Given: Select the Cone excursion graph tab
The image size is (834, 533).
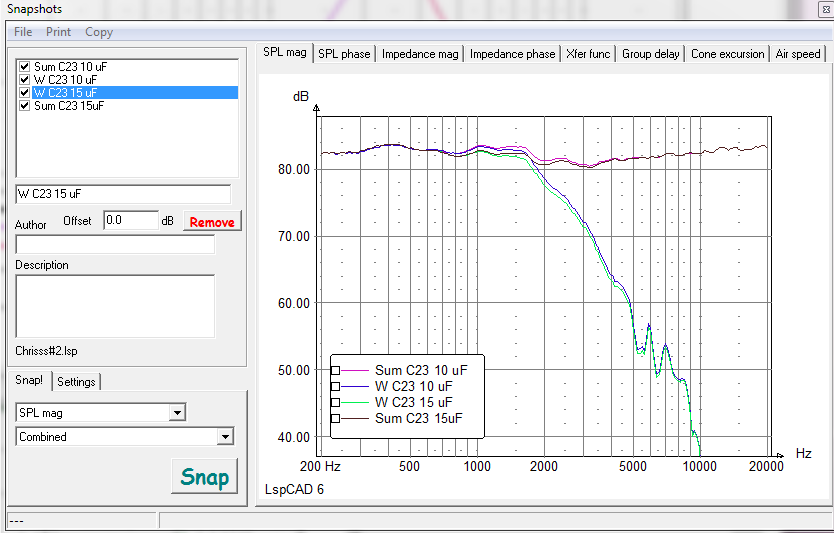Looking at the screenshot, I should coord(727,54).
